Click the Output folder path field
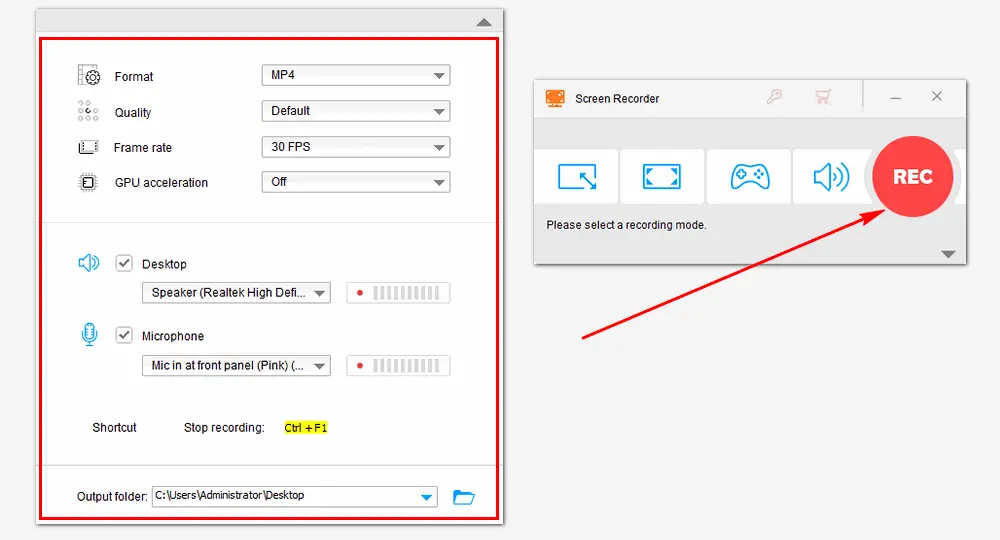Viewport: 1000px width, 540px height. tap(295, 496)
